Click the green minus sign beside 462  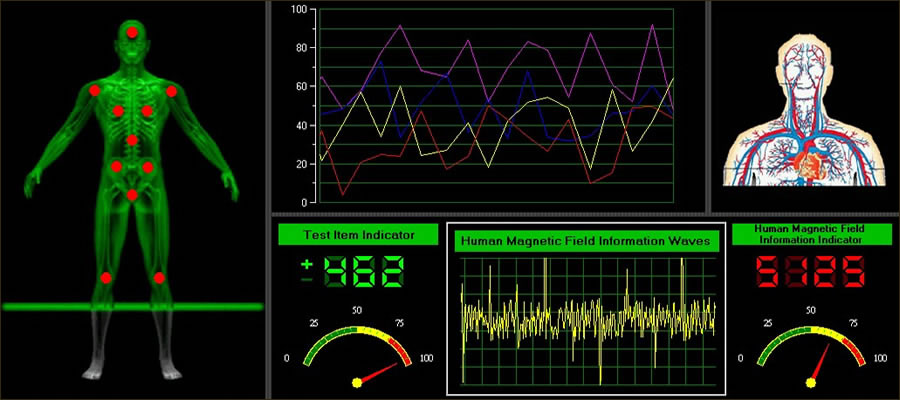[306, 280]
